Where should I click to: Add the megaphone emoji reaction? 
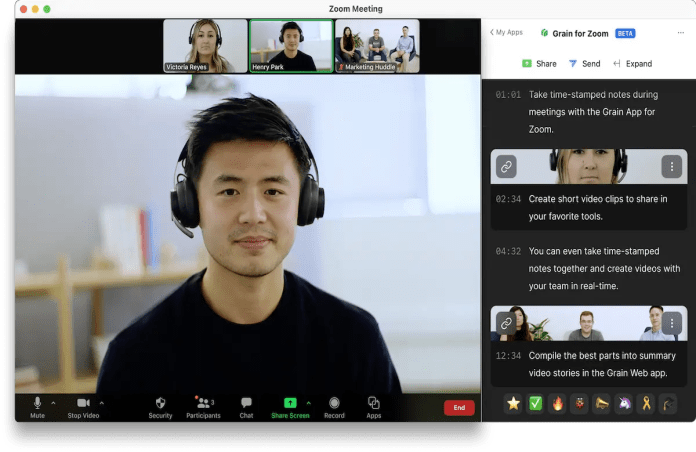pyautogui.click(x=602, y=403)
